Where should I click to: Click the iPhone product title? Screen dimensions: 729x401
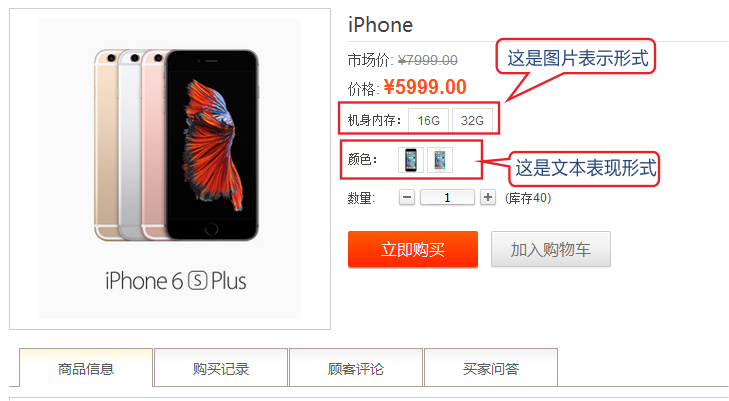click(380, 25)
